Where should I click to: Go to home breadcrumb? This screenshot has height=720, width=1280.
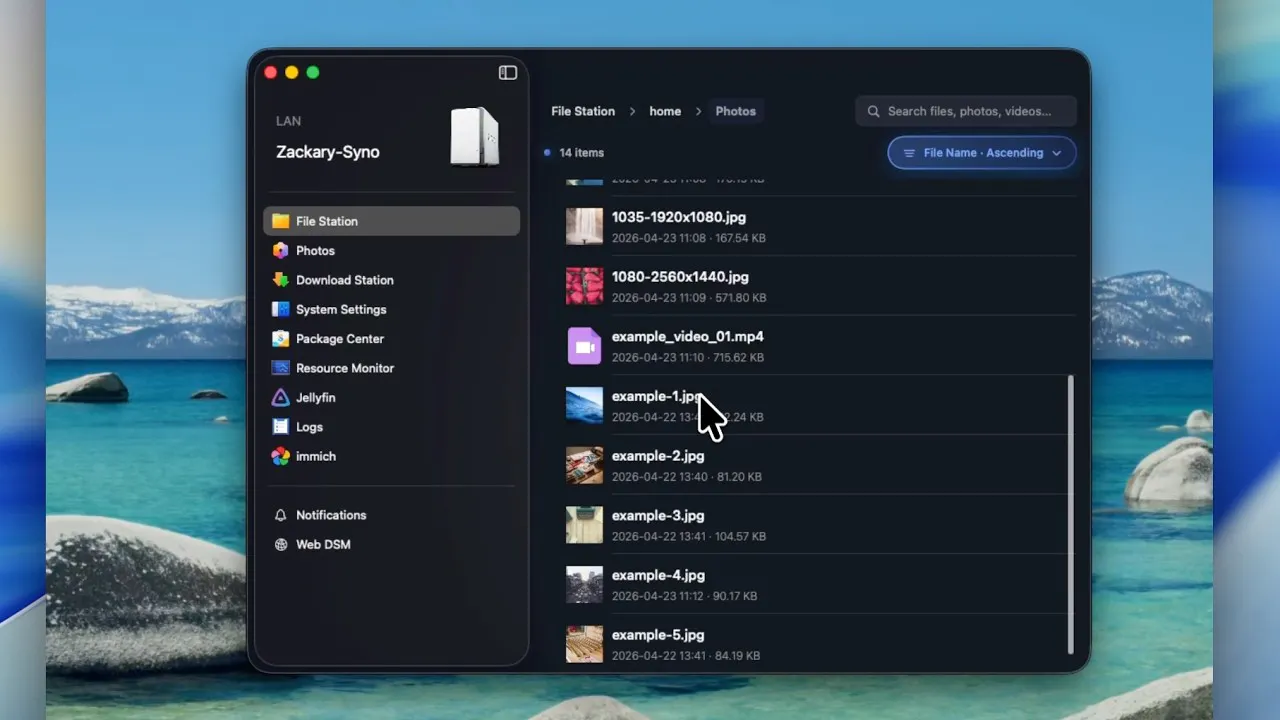tap(665, 111)
